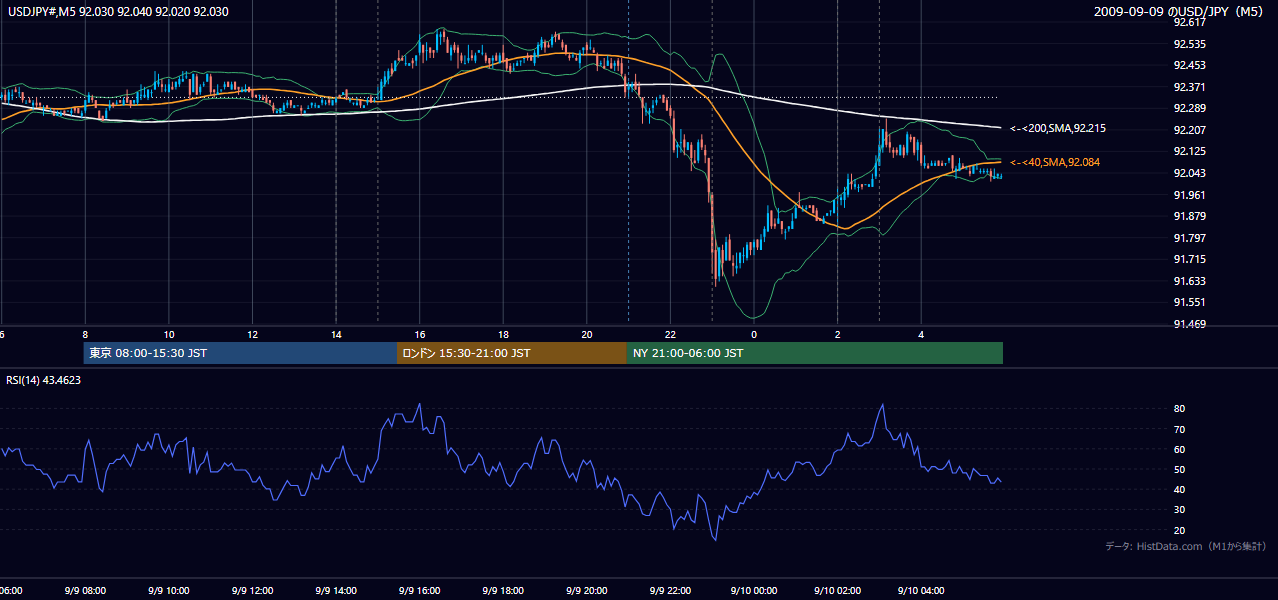
Task: Click price level 91.551 on price axis
Action: [x=1189, y=302]
